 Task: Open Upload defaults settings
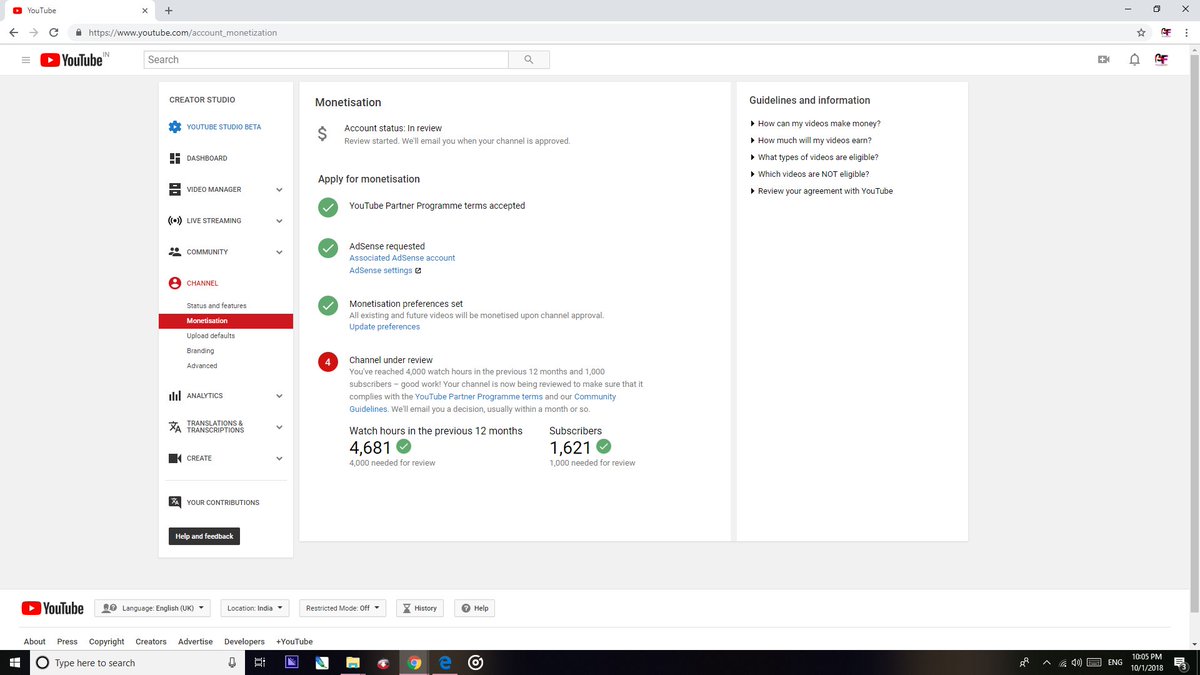[x=211, y=336]
